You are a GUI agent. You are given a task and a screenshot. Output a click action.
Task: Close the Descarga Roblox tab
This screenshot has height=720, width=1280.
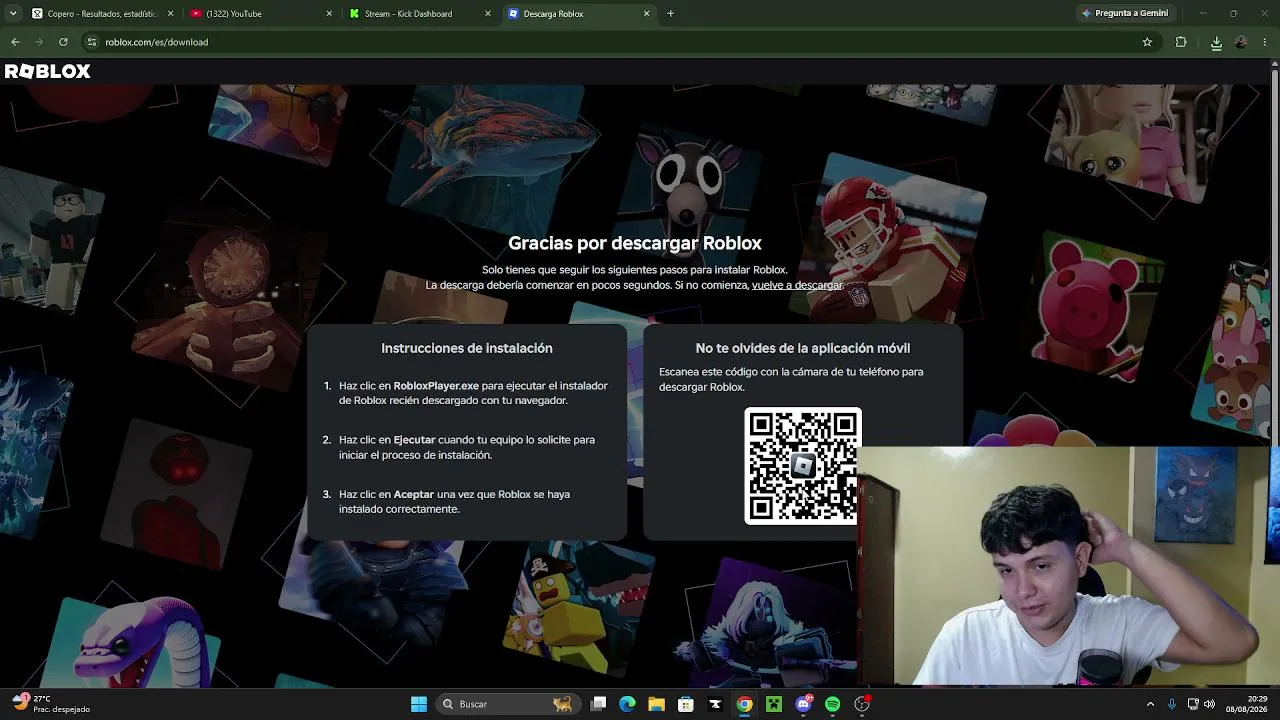click(646, 14)
